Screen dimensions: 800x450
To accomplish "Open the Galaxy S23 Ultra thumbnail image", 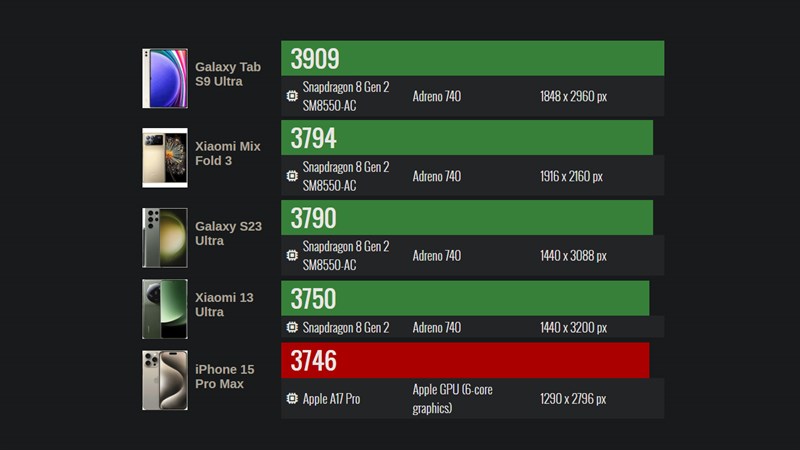I will 165,238.
